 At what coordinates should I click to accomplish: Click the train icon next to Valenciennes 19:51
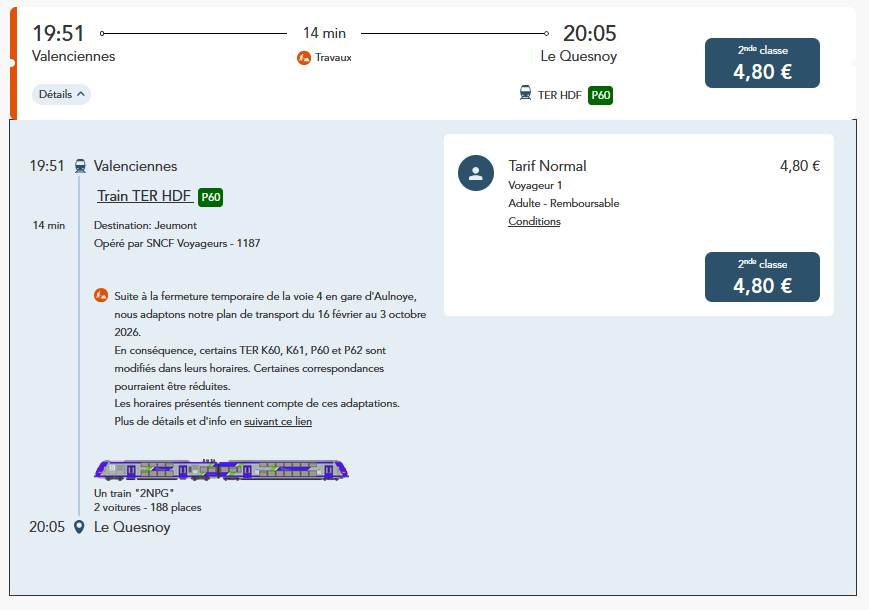point(80,166)
